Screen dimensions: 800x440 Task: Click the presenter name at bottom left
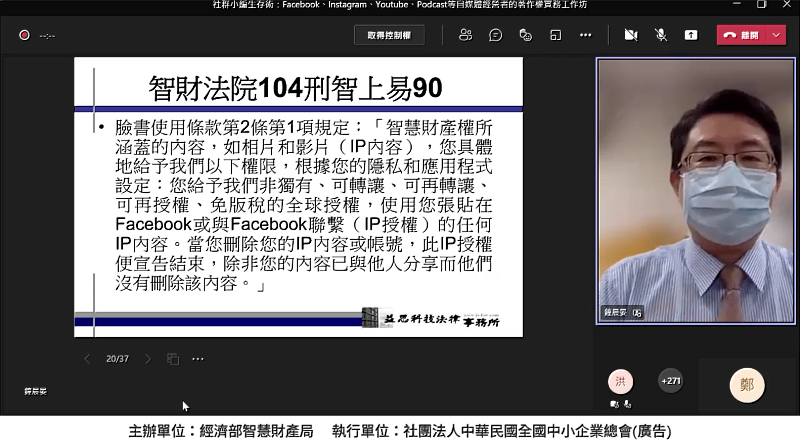[35, 392]
